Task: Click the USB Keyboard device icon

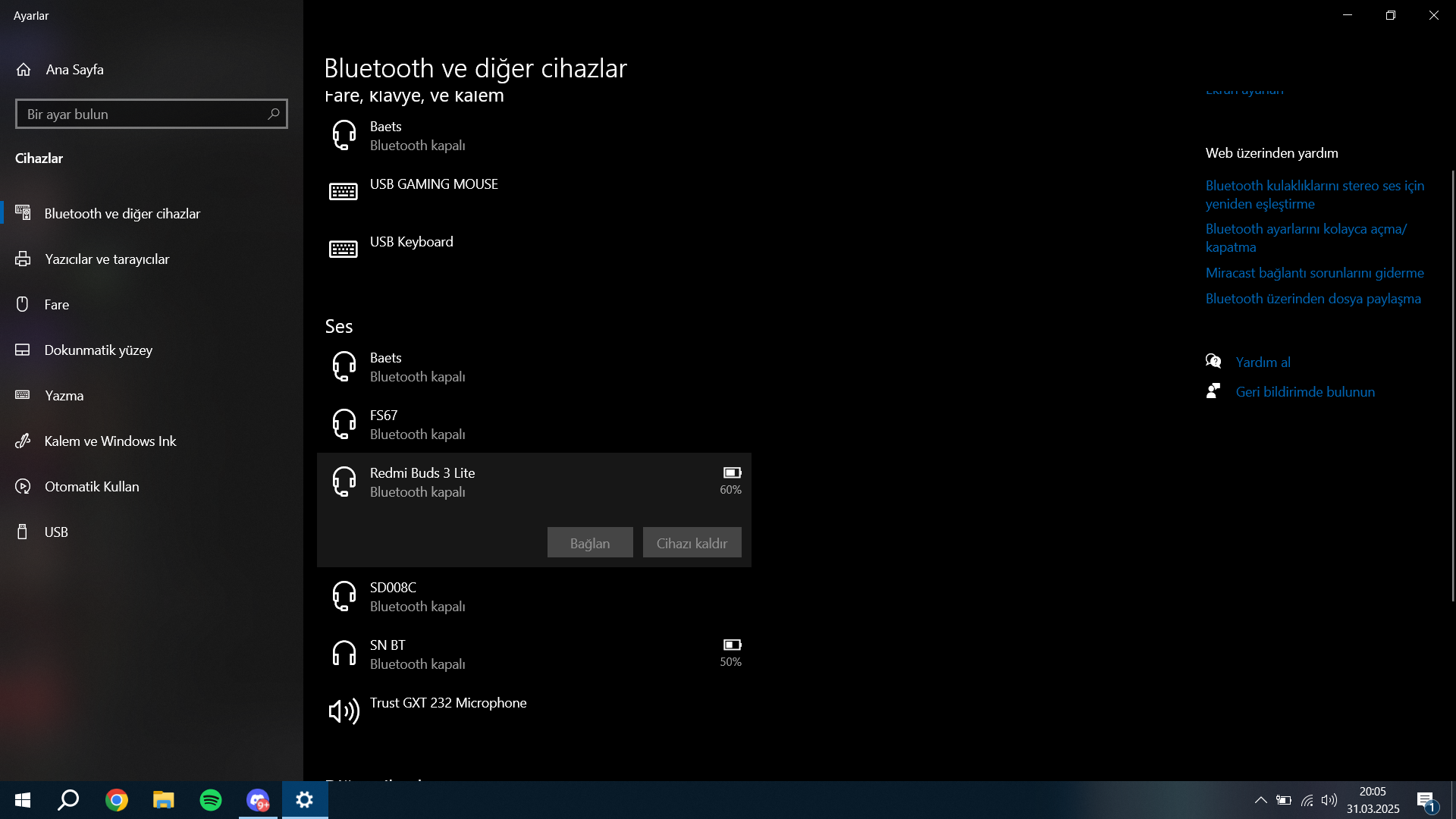Action: pos(344,249)
